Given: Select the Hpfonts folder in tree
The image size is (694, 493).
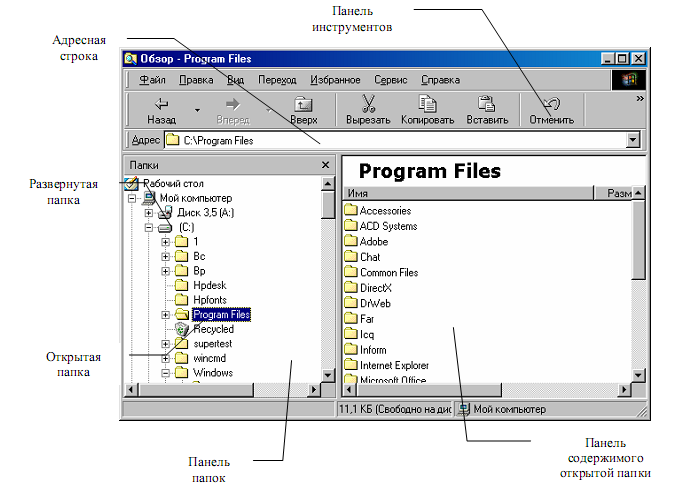Looking at the screenshot, I should coord(210,300).
